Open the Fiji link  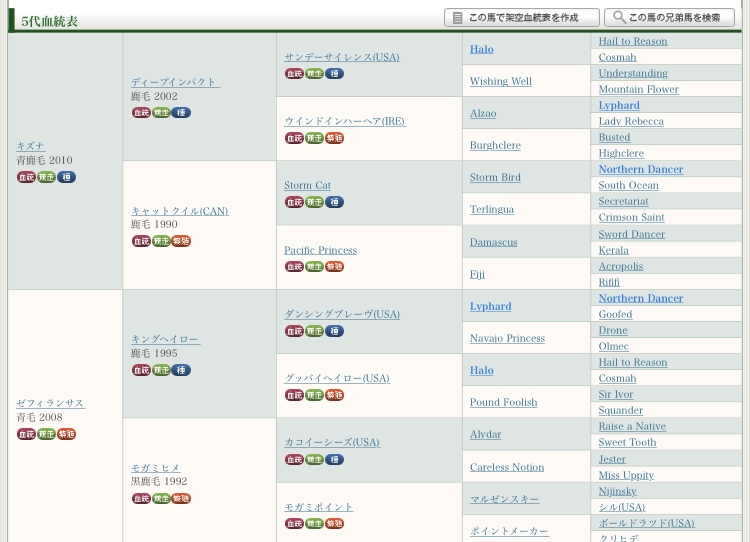click(x=477, y=275)
